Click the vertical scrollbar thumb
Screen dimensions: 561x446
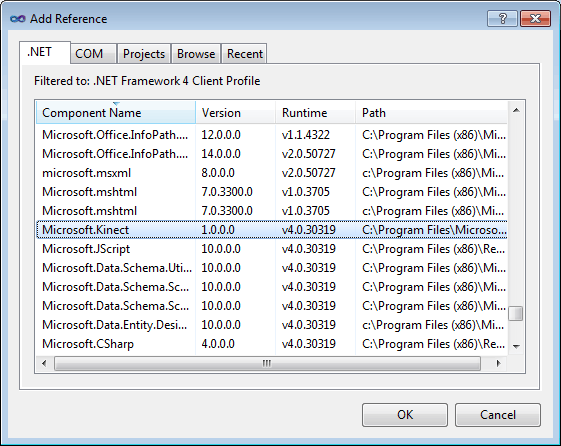(516, 314)
